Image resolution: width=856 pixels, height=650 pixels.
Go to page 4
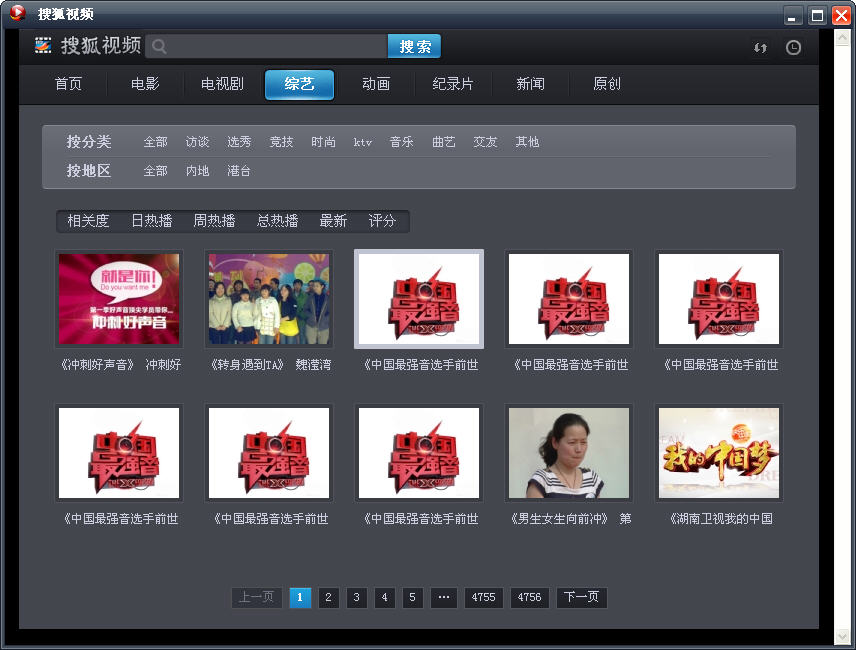[x=385, y=598]
